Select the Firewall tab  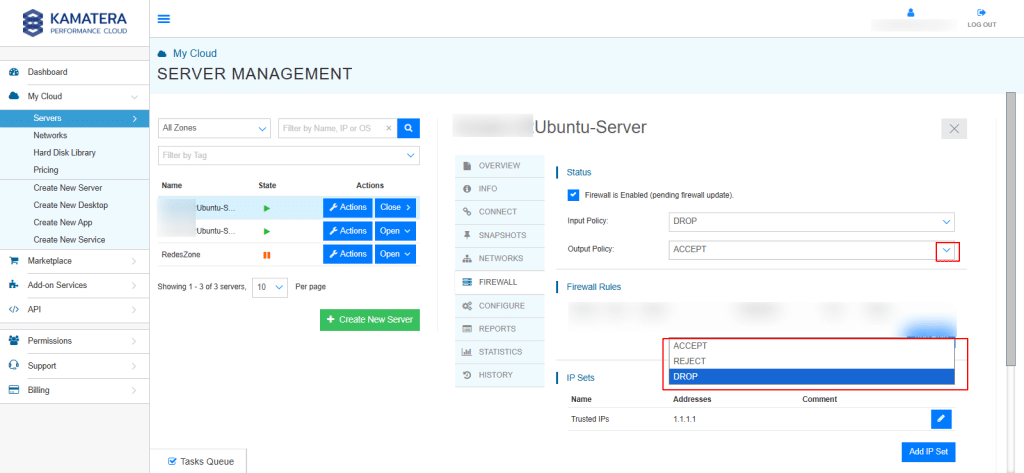[x=499, y=282]
